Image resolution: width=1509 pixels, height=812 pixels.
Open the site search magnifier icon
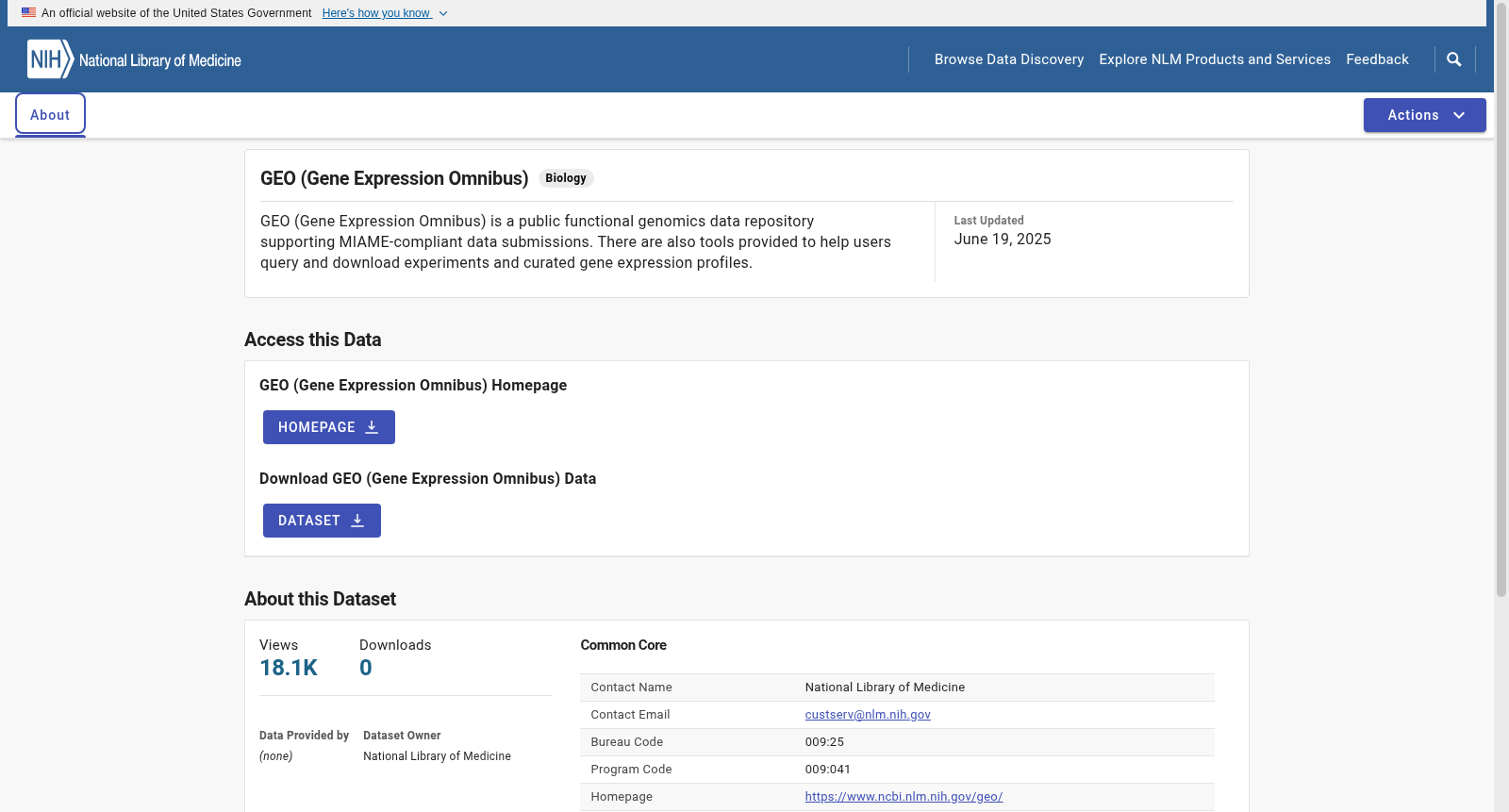click(x=1454, y=59)
